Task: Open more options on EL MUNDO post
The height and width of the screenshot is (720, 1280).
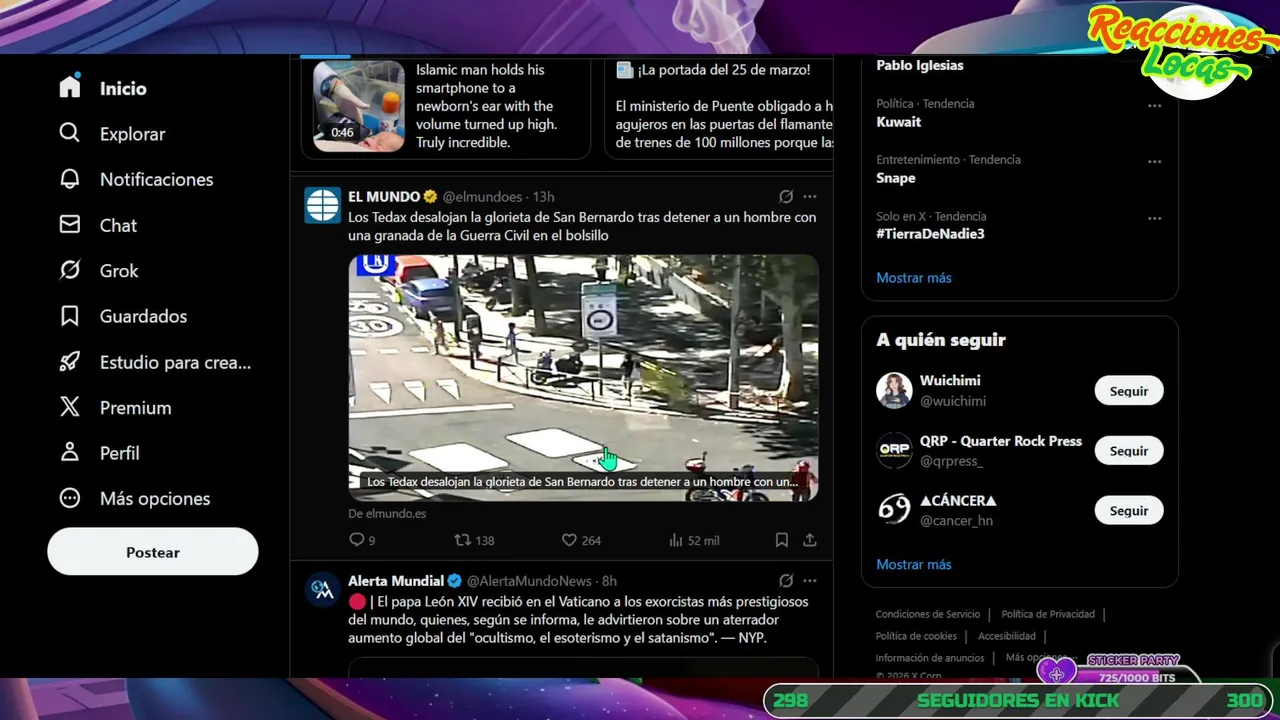Action: 810,197
